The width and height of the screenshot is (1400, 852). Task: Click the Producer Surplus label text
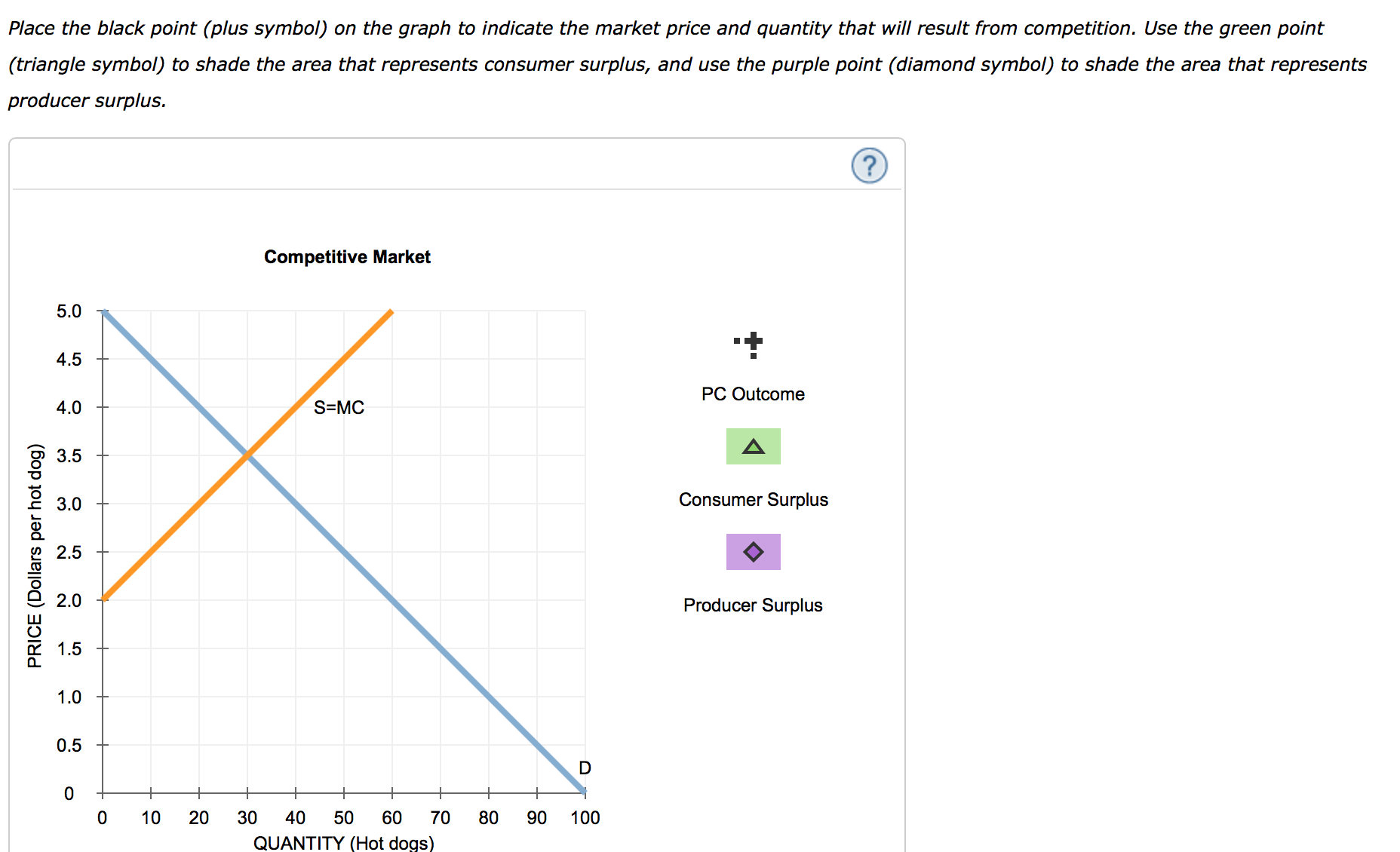click(752, 605)
